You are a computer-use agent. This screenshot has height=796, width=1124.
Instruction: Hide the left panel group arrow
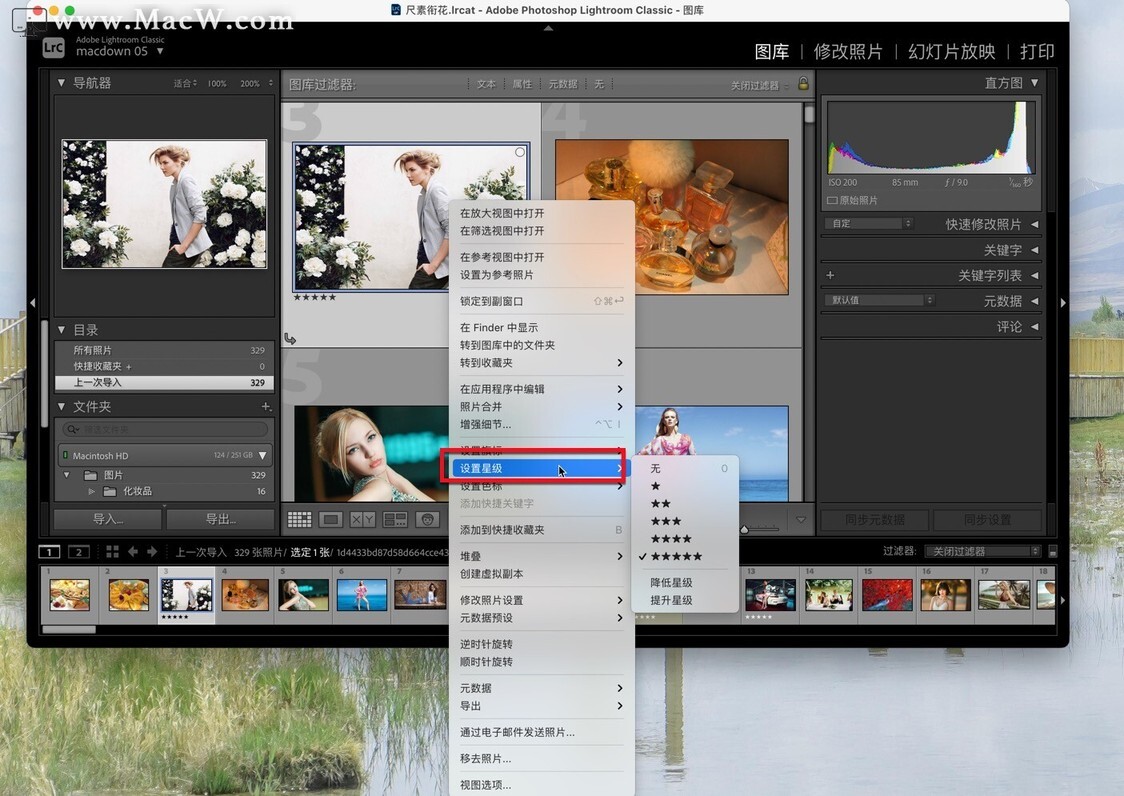click(x=33, y=303)
